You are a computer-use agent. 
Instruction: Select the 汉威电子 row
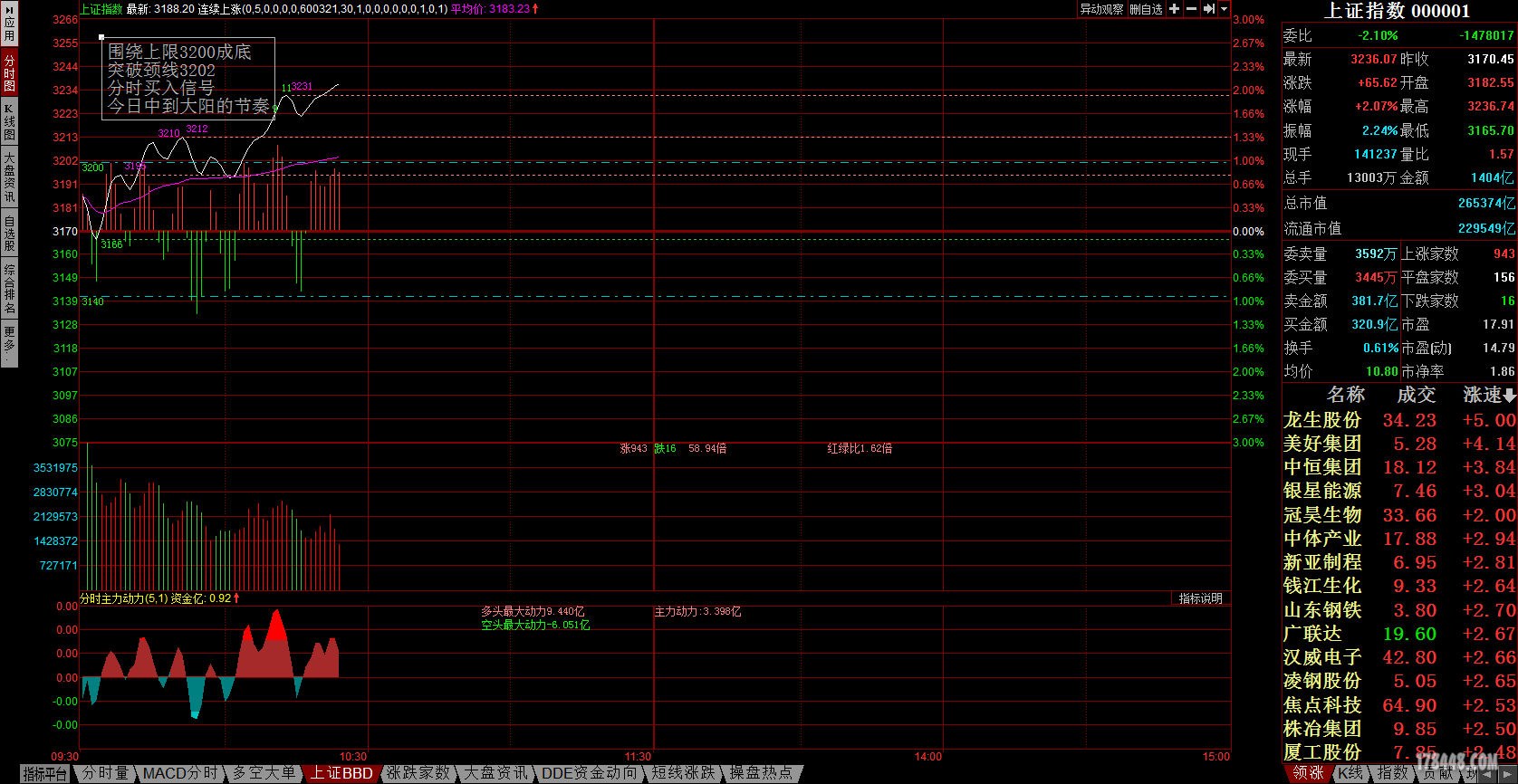tap(1399, 657)
